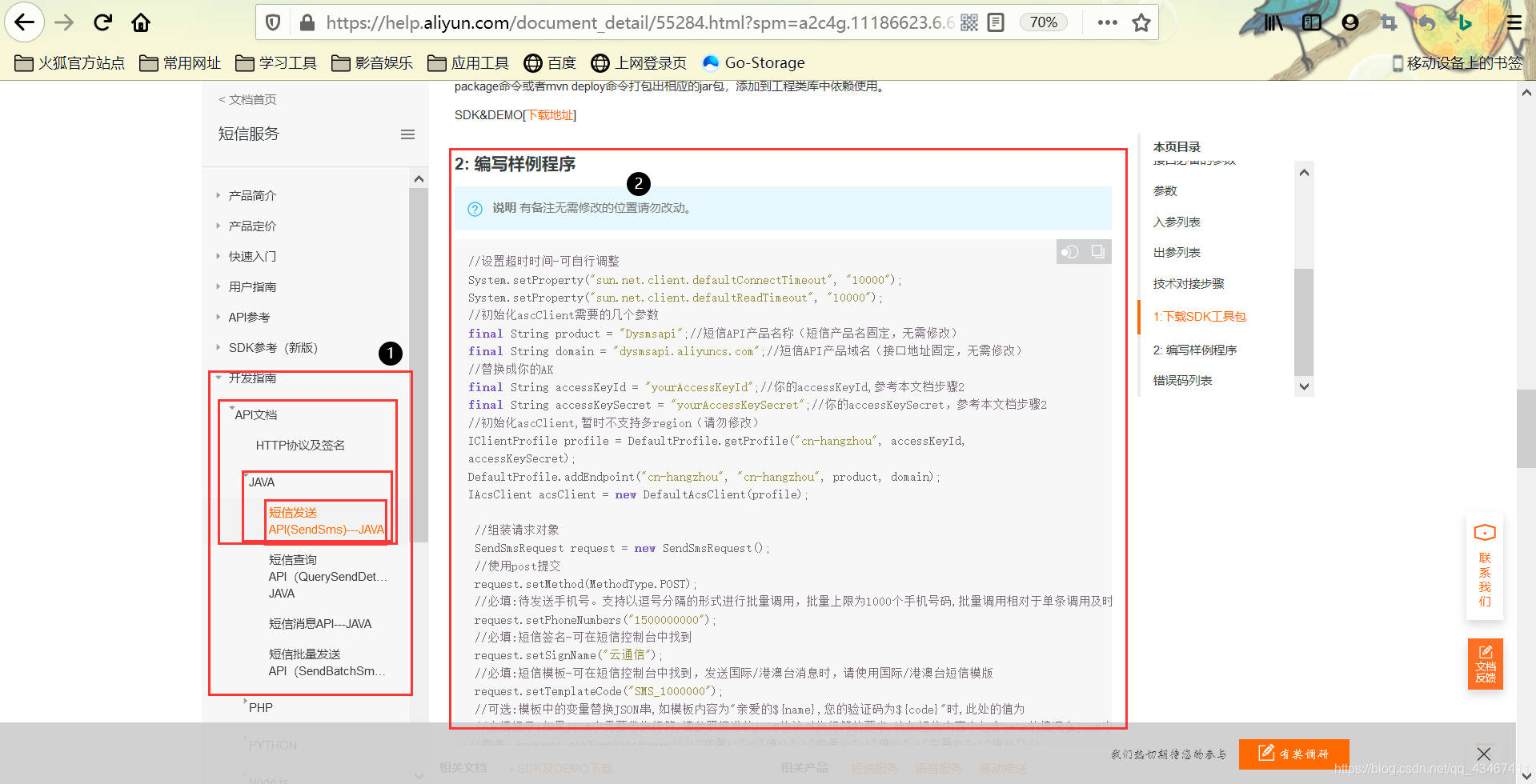Dismiss the survey banner with X
The height and width of the screenshot is (784, 1536).
point(1483,754)
